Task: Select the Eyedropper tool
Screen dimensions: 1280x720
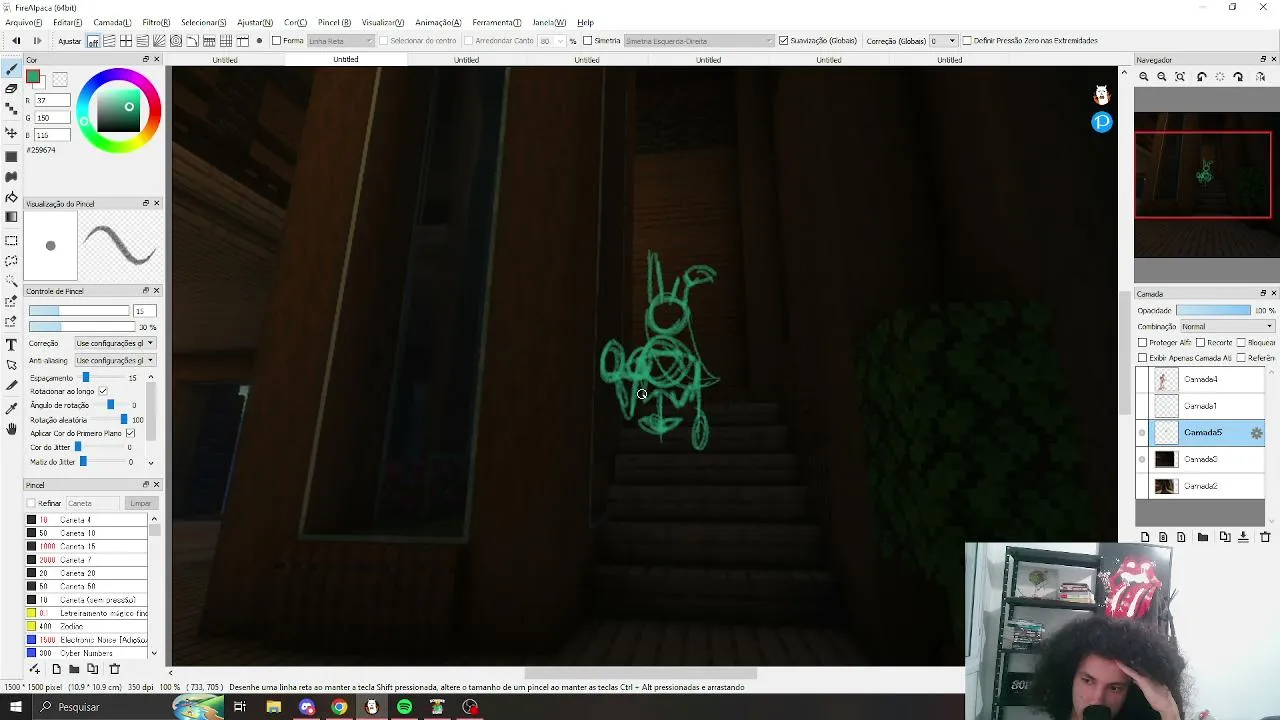Action: 11,409
